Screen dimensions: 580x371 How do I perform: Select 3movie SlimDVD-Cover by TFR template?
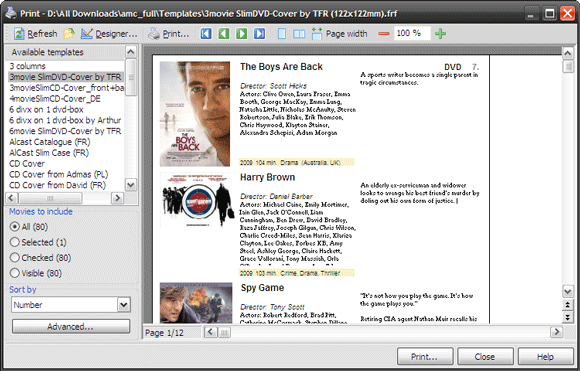[x=66, y=77]
